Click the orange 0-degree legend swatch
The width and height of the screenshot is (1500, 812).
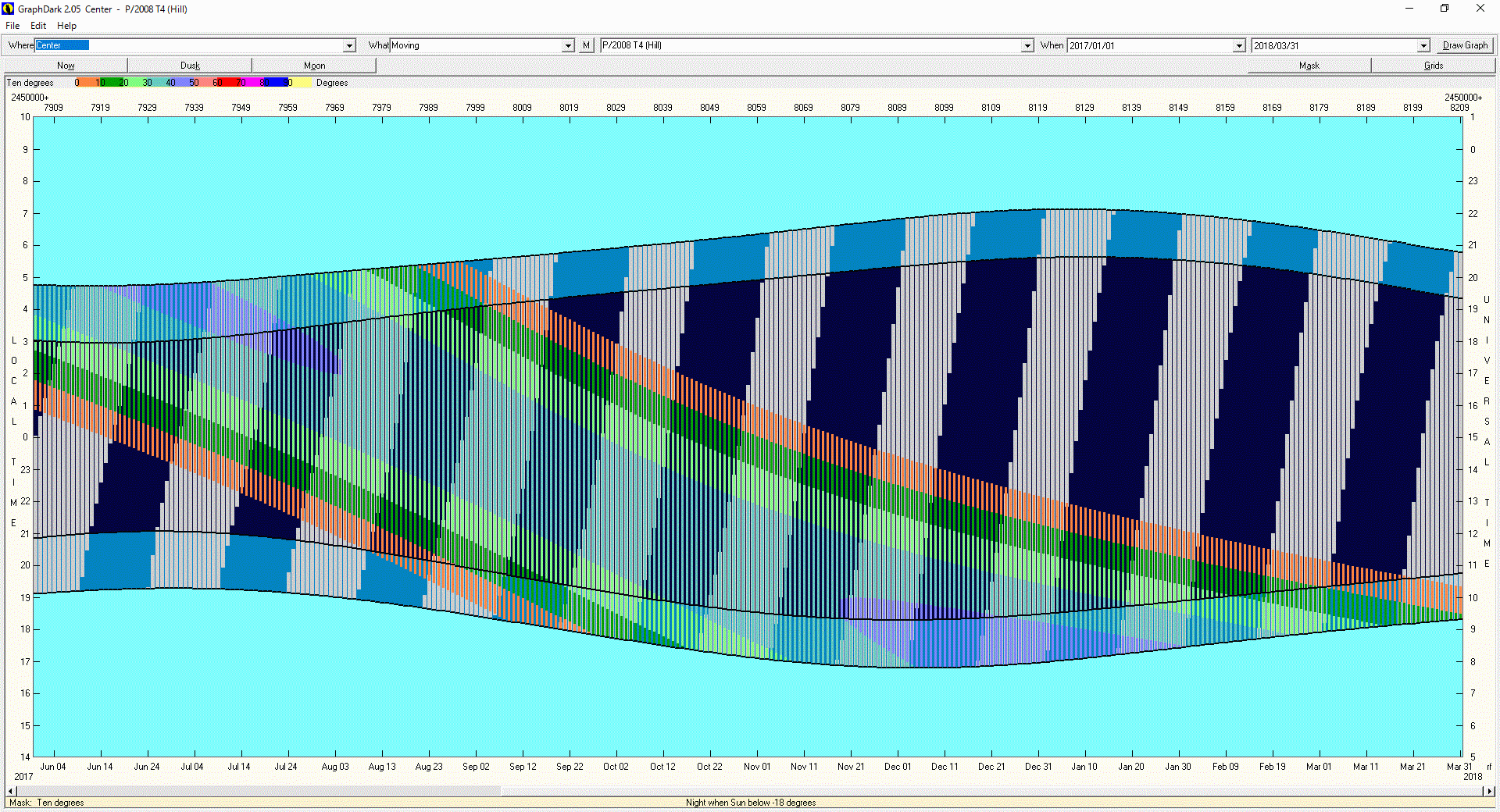click(87, 83)
